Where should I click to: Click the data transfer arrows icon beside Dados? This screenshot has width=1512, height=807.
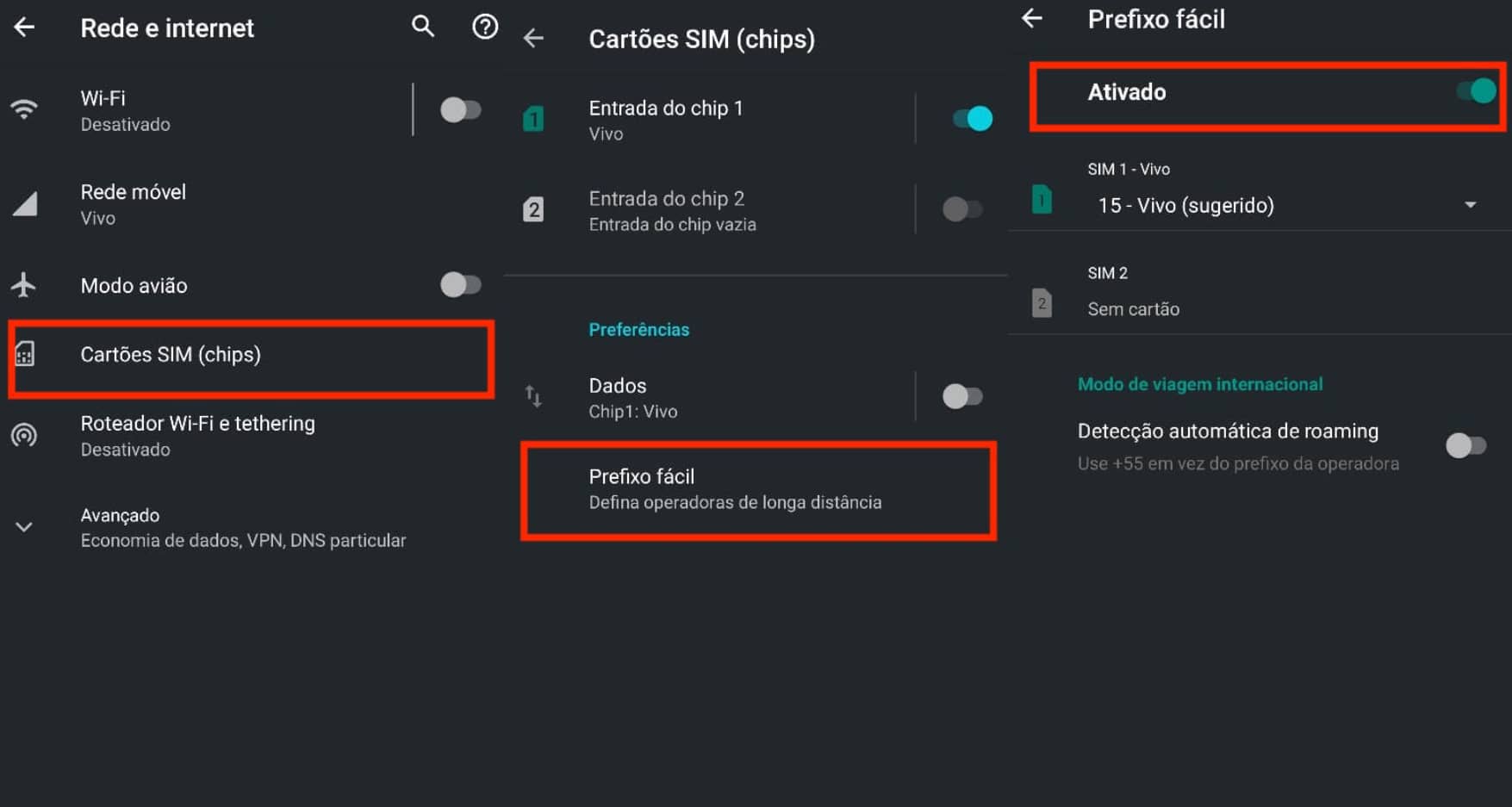click(x=533, y=397)
